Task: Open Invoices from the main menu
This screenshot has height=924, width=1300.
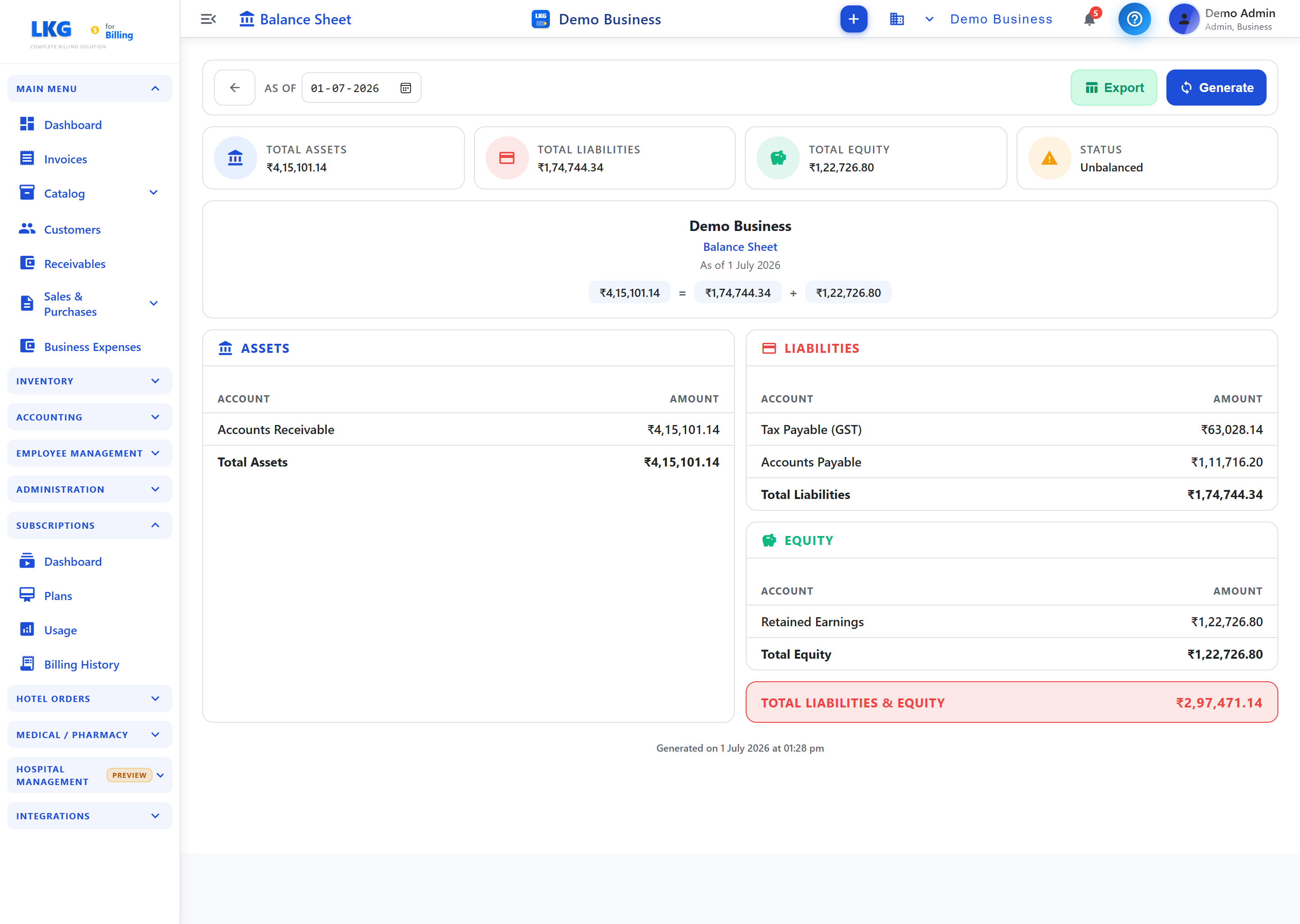Action: coord(65,159)
